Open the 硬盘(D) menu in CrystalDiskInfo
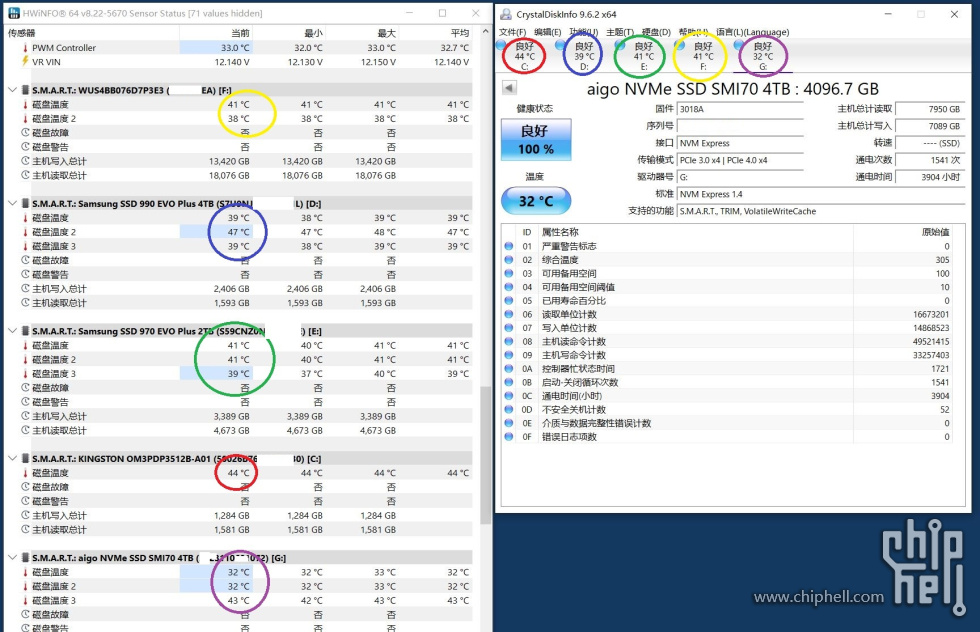This screenshot has height=632, width=980. pyautogui.click(x=656, y=32)
